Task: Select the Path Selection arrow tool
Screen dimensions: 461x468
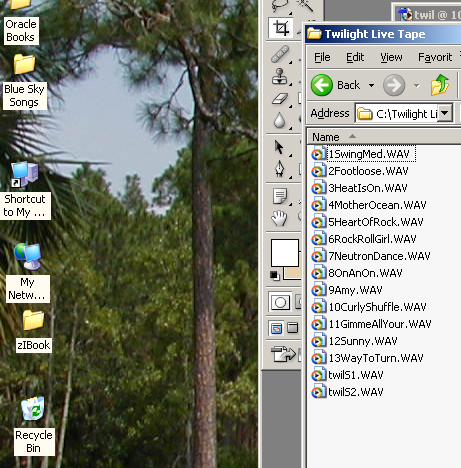Action: [x=280, y=147]
